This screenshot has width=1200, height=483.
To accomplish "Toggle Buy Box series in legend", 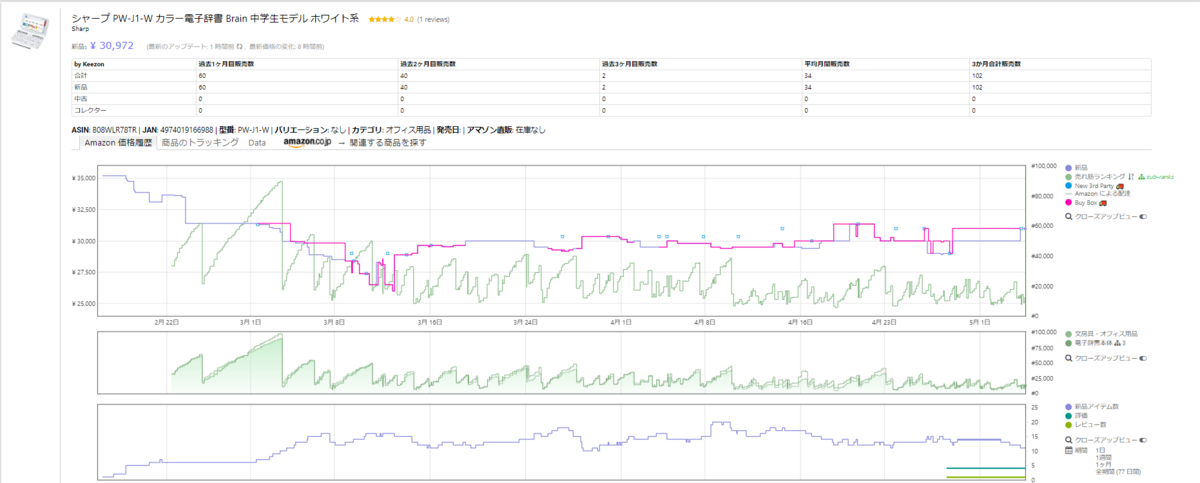I will [x=1083, y=203].
